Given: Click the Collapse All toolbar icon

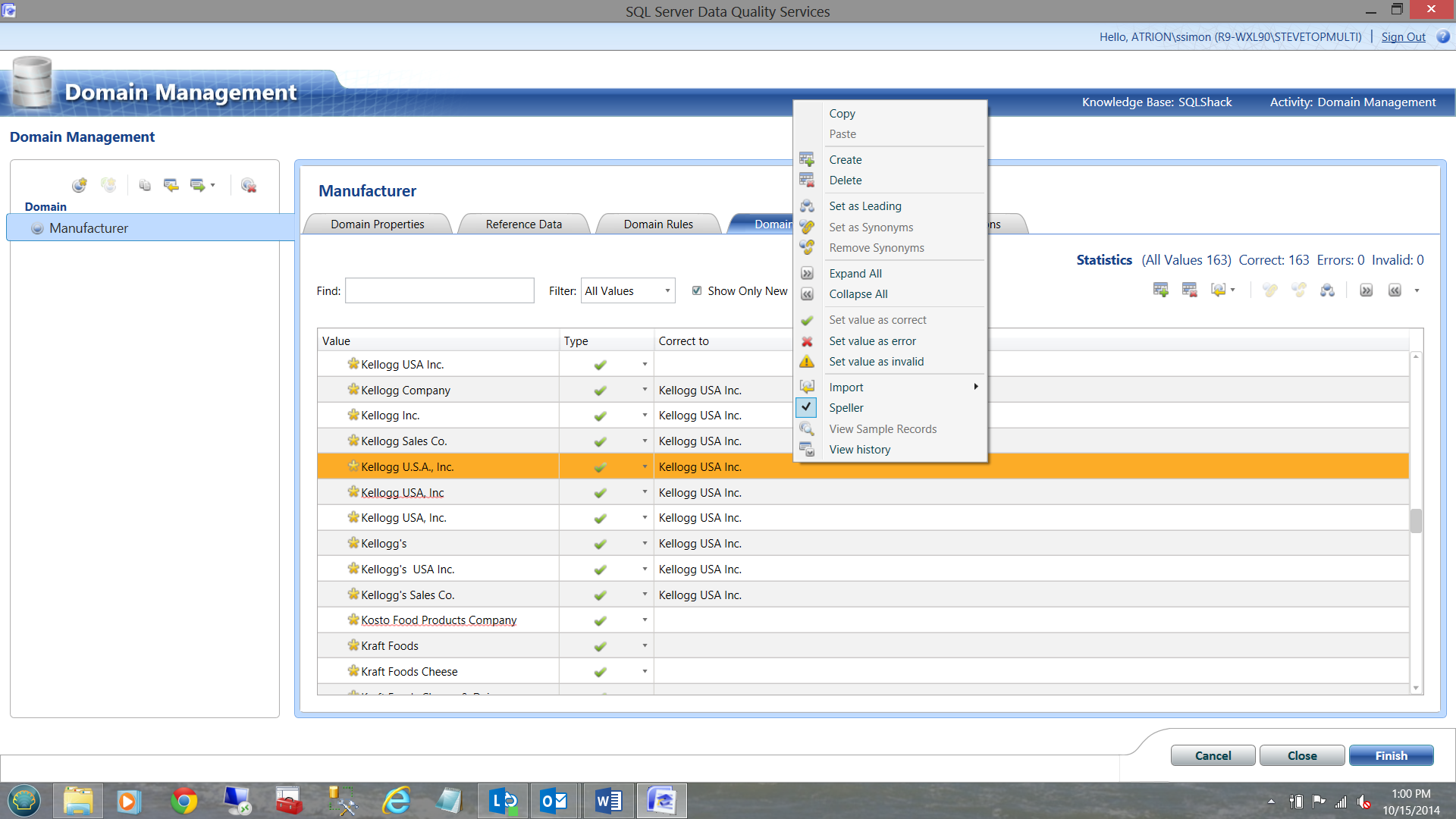Looking at the screenshot, I should point(1395,290).
